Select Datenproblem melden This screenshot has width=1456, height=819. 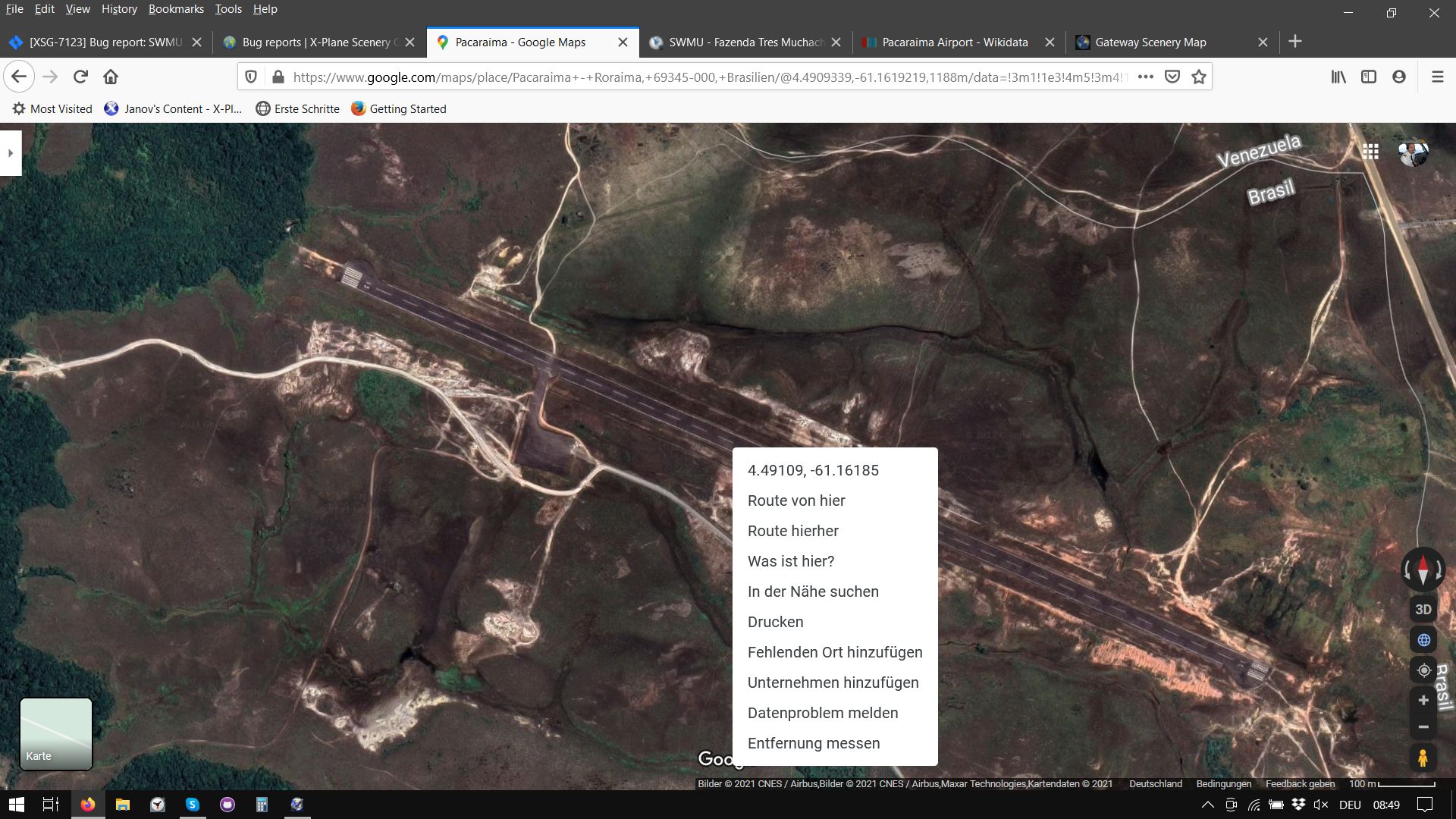[835, 713]
